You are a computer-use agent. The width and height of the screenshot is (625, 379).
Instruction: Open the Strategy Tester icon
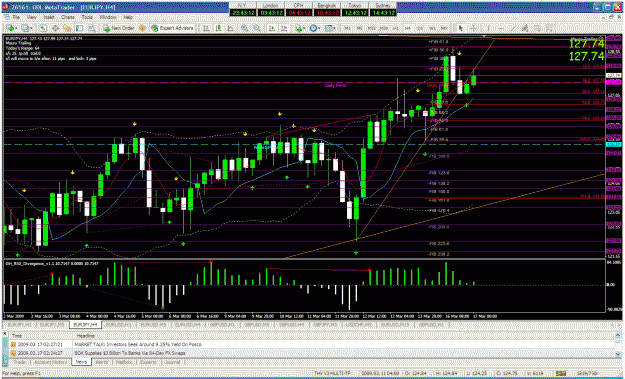(92, 28)
